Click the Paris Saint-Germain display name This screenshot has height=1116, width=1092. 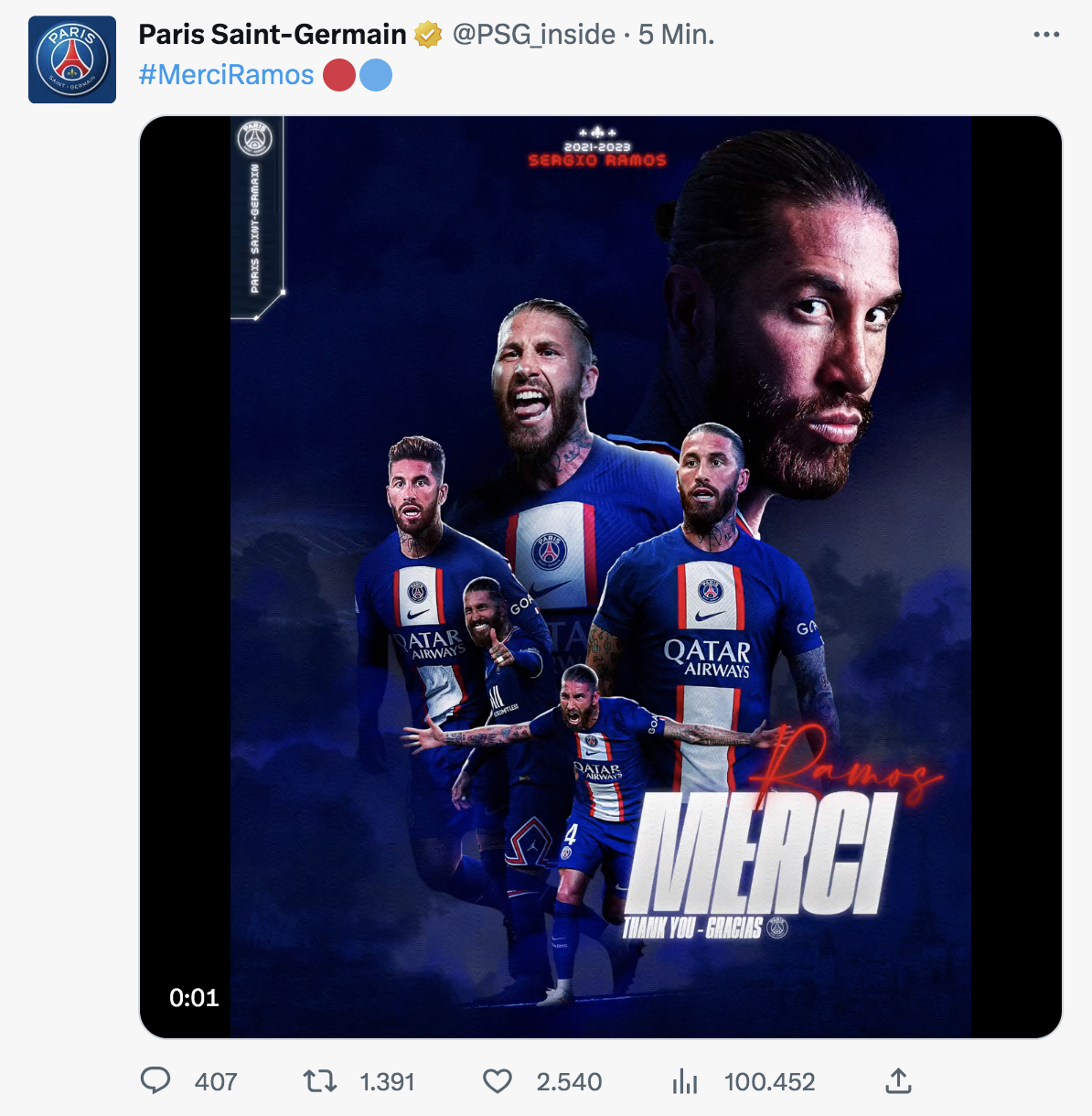pyautogui.click(x=272, y=35)
